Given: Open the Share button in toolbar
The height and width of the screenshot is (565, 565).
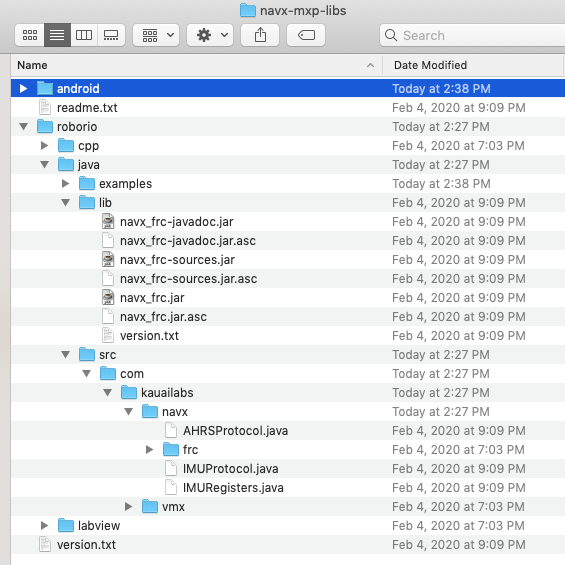Looking at the screenshot, I should coord(260,35).
